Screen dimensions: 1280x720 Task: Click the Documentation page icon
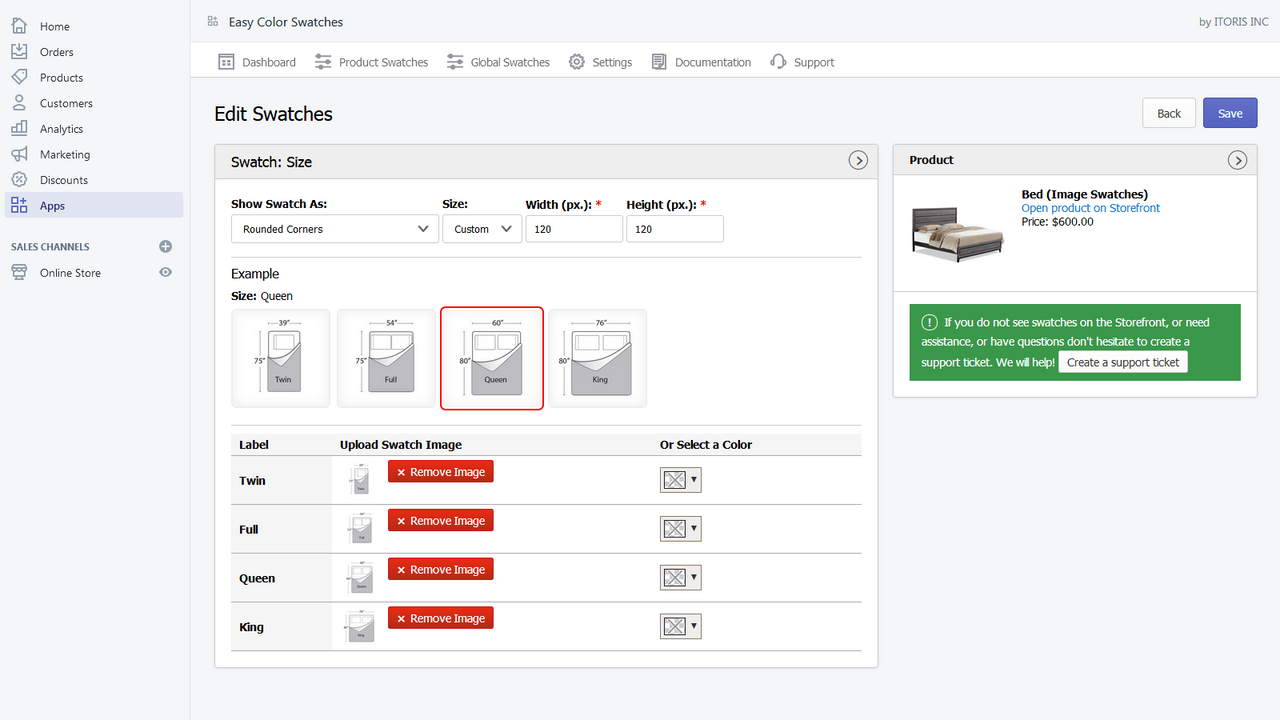(659, 62)
